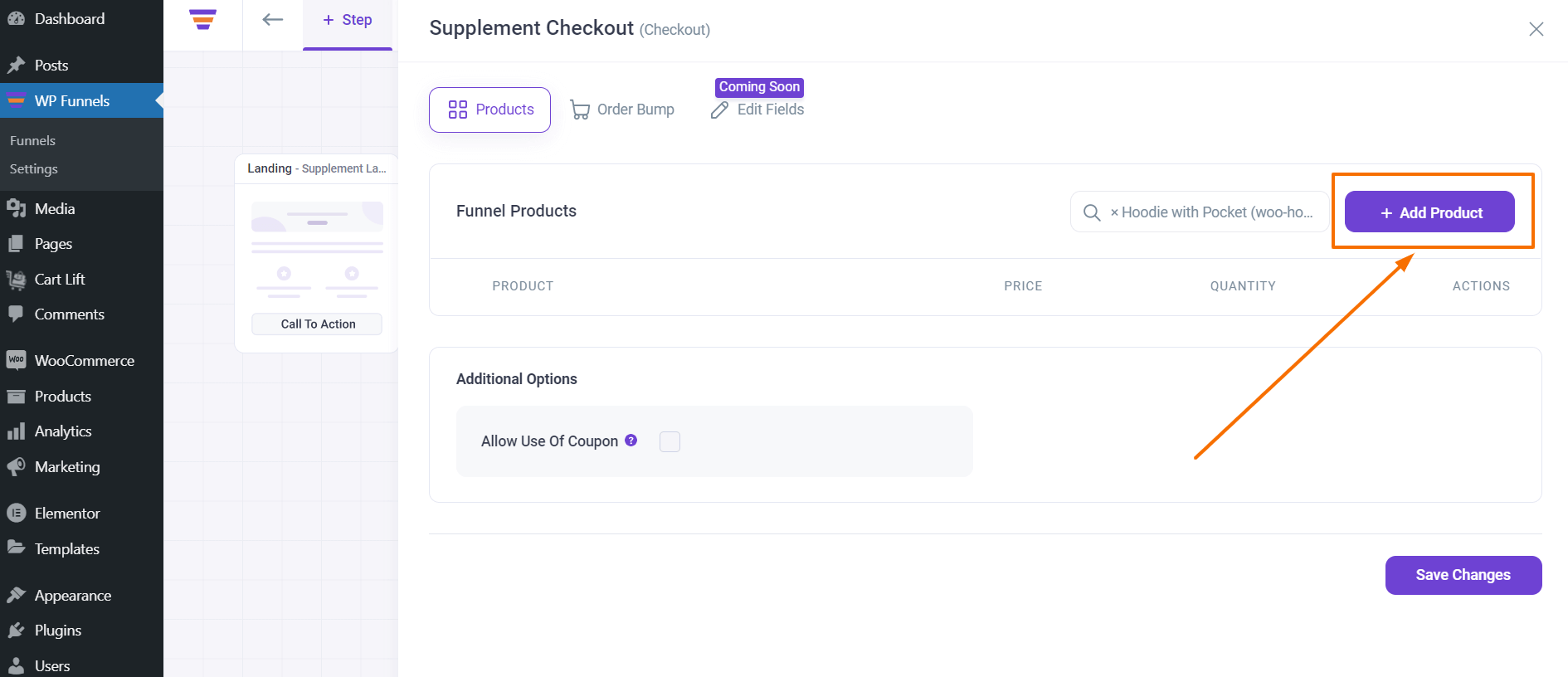Click the QUANTITY column header

click(1243, 286)
